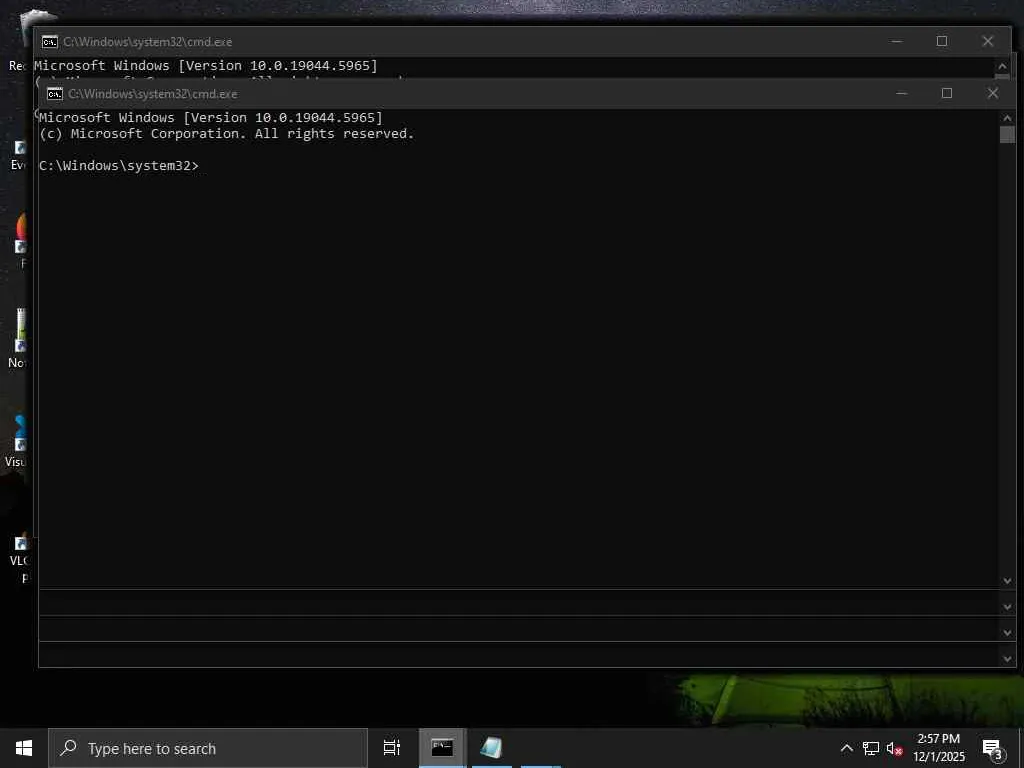
Task: Click front cmd scrollbar up arrow
Action: tap(1007, 118)
